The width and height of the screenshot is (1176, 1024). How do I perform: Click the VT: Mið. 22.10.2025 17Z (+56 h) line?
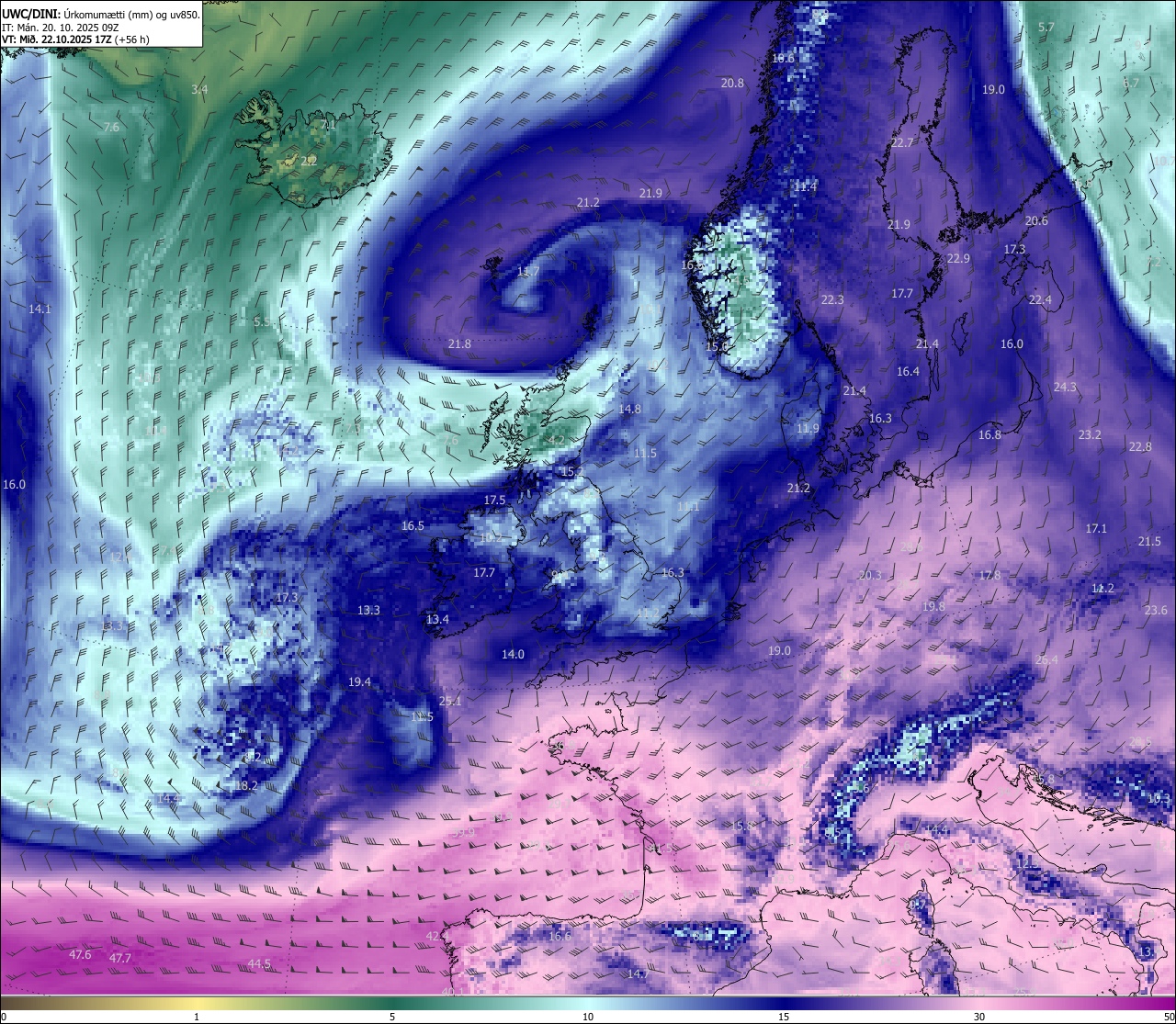pyautogui.click(x=76, y=39)
